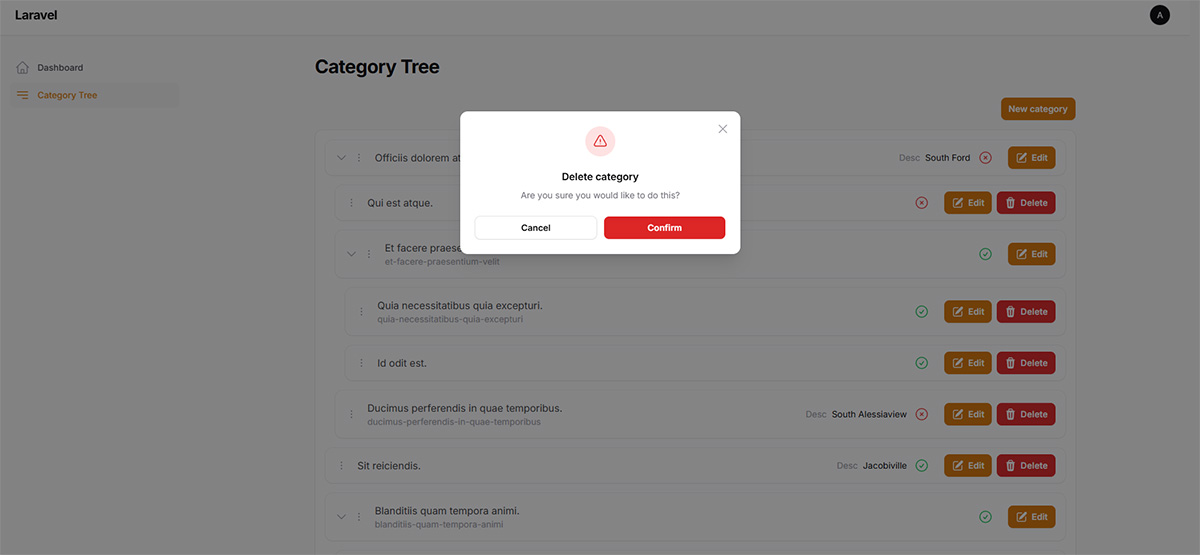Open the Dashboard page from sidebar
1200x555 pixels.
pos(60,68)
